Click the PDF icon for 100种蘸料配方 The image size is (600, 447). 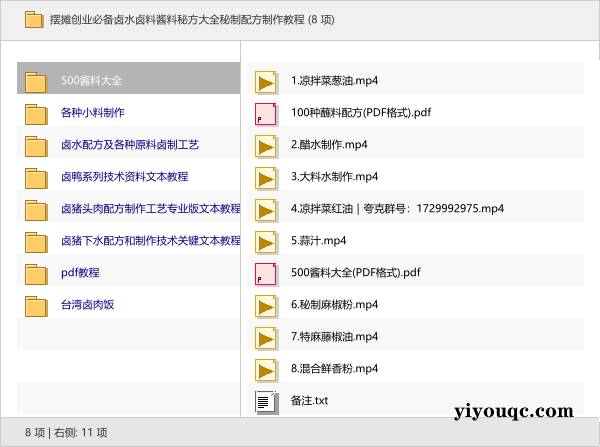pos(266,113)
